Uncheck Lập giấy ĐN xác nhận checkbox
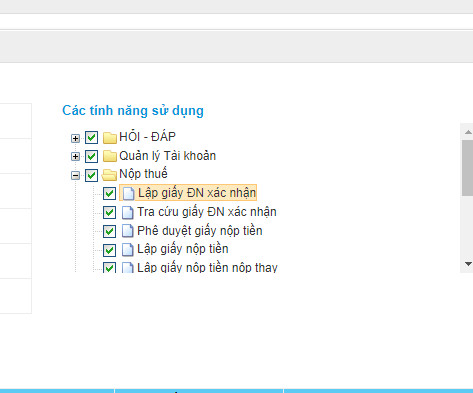This screenshot has height=393, width=473. (109, 193)
